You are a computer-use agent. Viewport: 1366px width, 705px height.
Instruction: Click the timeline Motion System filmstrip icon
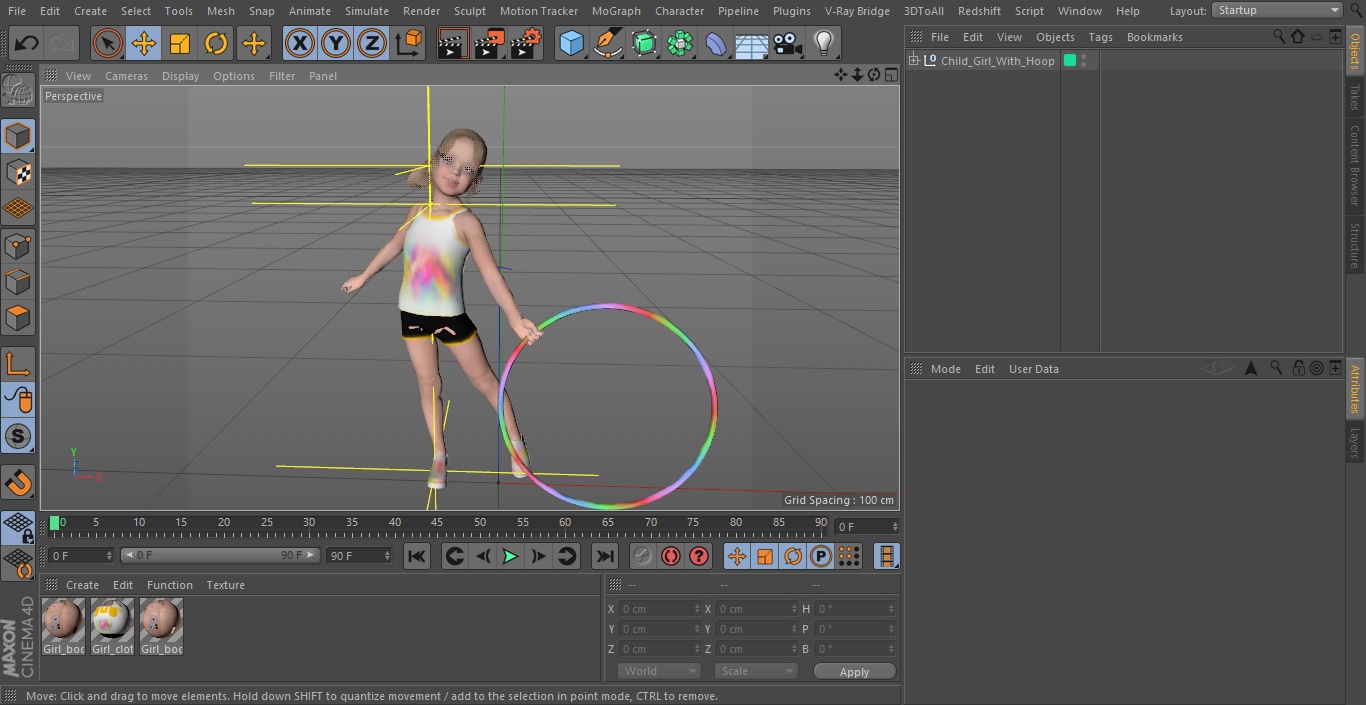tap(886, 556)
